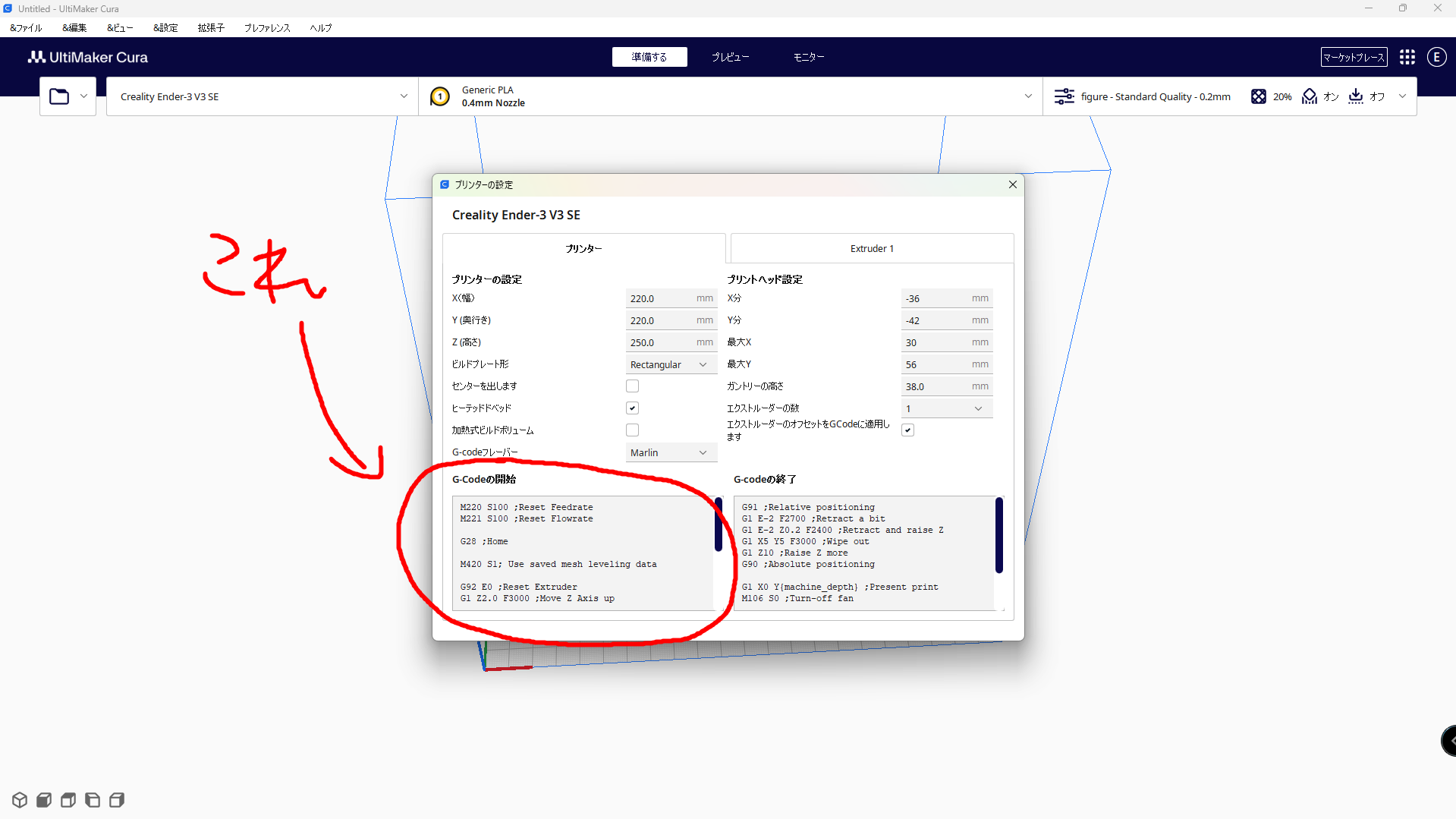Click the 最大X input field
Screen dimensions: 1456x819
[x=946, y=343]
